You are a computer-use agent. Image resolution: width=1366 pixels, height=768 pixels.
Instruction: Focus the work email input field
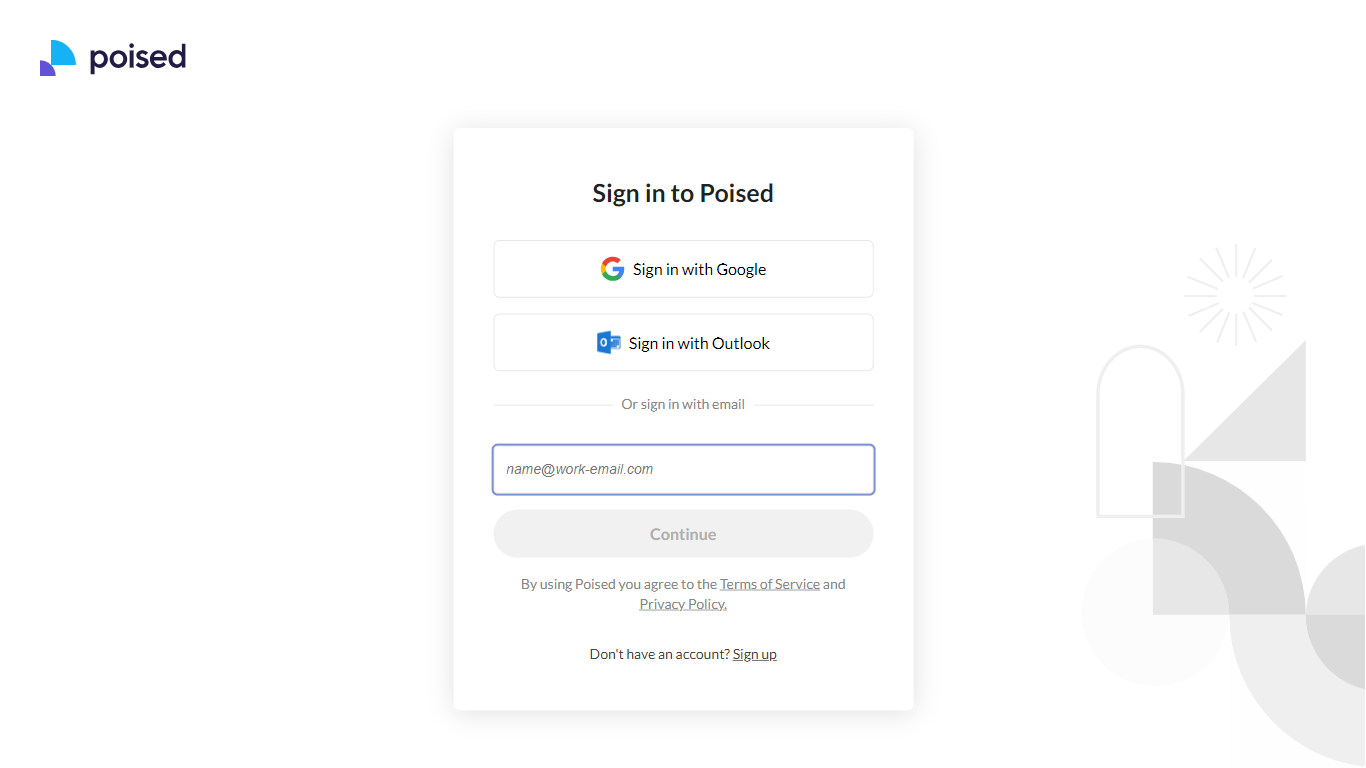(683, 469)
